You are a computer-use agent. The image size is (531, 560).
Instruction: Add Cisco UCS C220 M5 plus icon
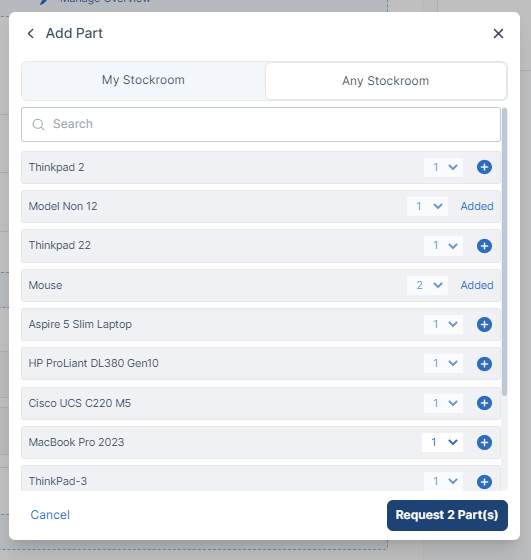[x=484, y=403]
